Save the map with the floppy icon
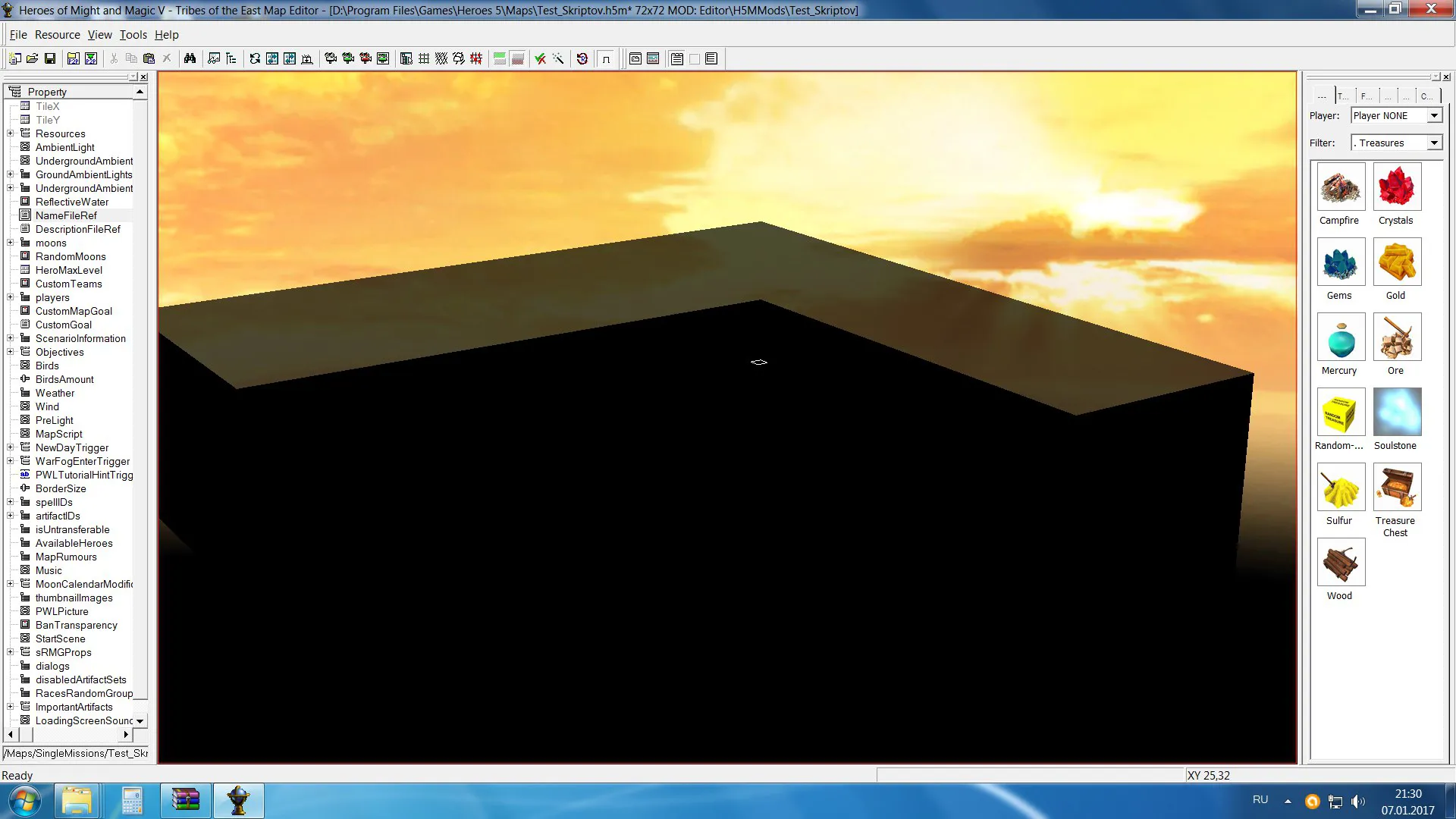The height and width of the screenshot is (819, 1456). (50, 58)
